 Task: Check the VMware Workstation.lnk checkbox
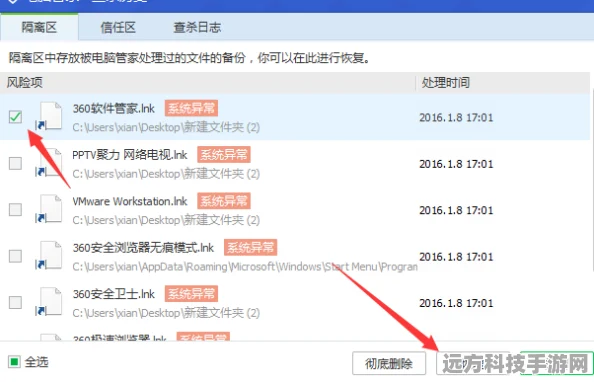coord(15,210)
